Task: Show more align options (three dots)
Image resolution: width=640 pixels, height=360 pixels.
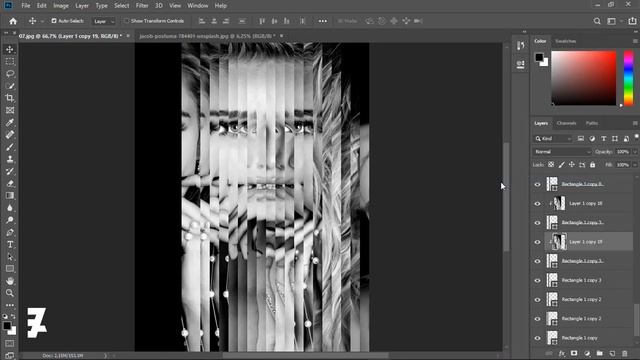Action: tap(322, 21)
